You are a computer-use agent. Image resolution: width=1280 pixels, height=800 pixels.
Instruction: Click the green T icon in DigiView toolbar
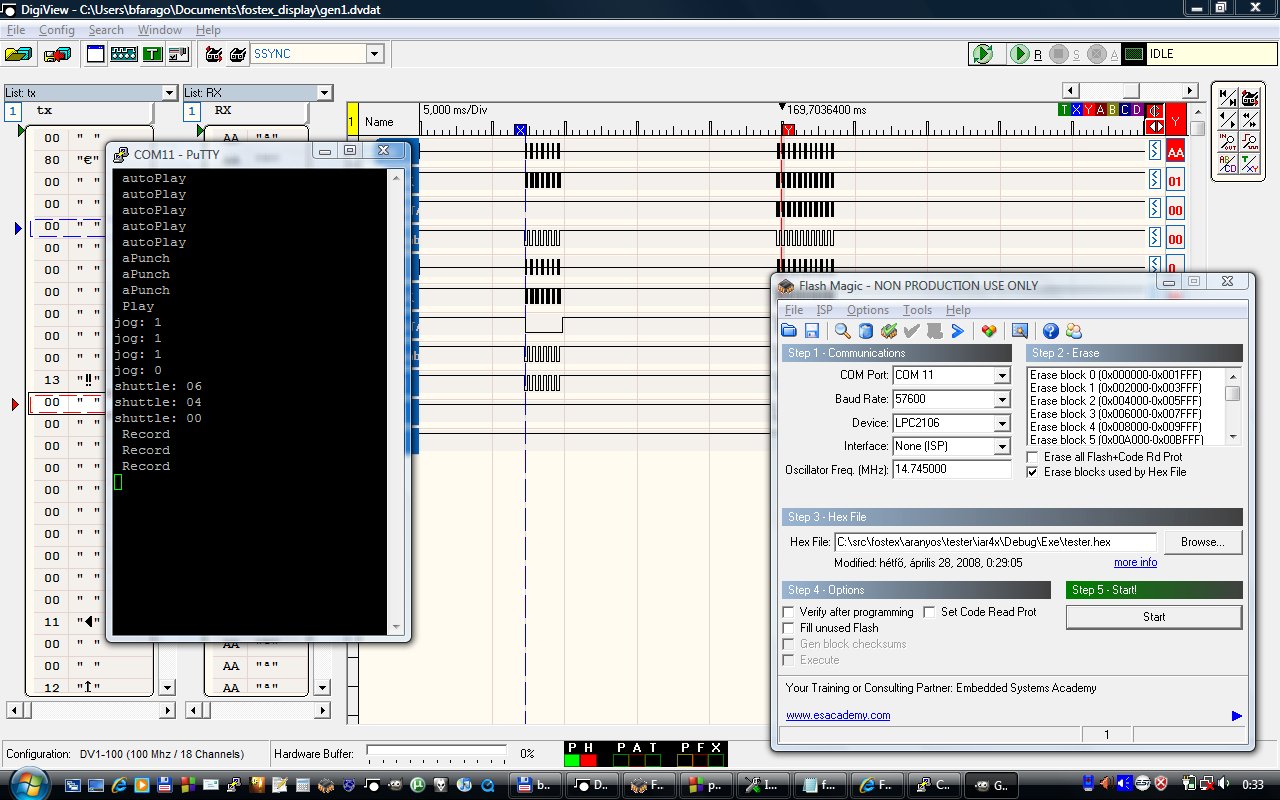(153, 54)
